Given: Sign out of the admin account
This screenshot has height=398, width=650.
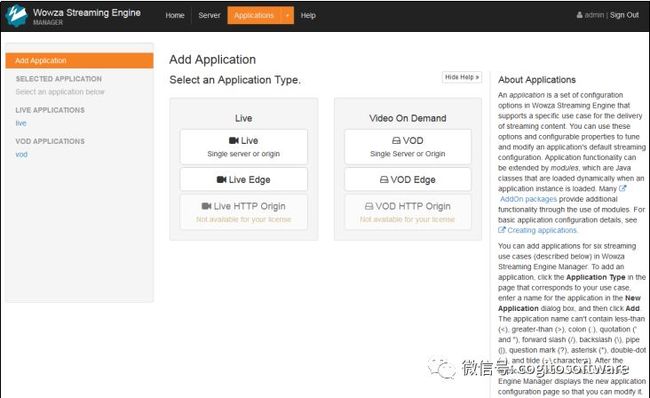Looking at the screenshot, I should point(624,15).
